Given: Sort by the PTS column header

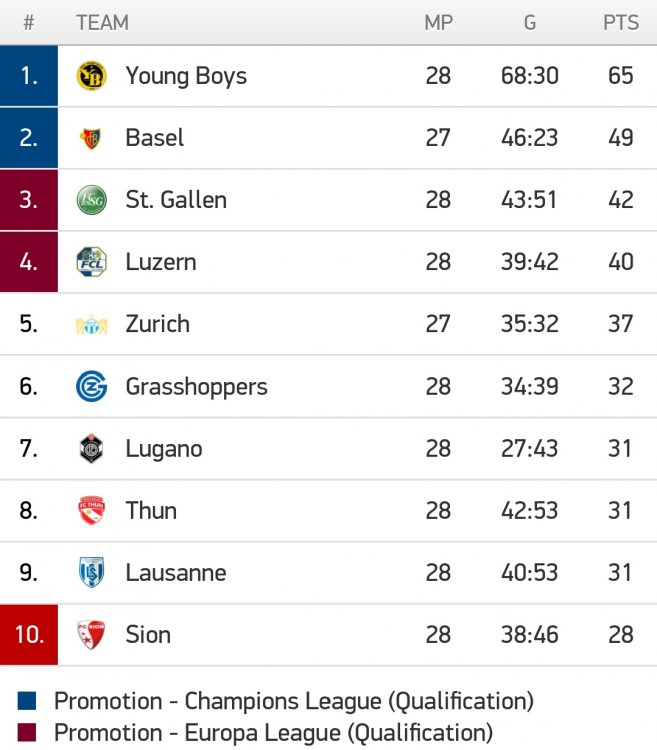Looking at the screenshot, I should click(621, 22).
